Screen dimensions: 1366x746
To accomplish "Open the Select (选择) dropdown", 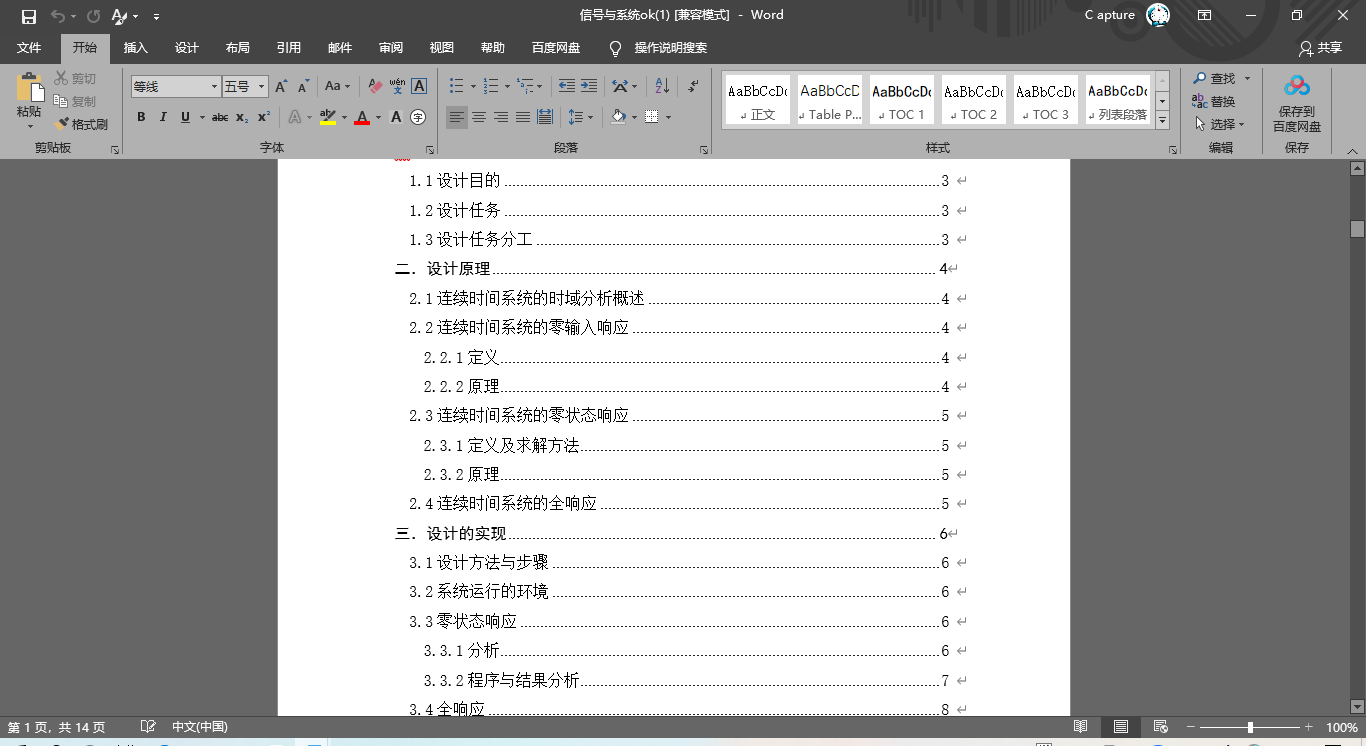I will [x=1220, y=124].
